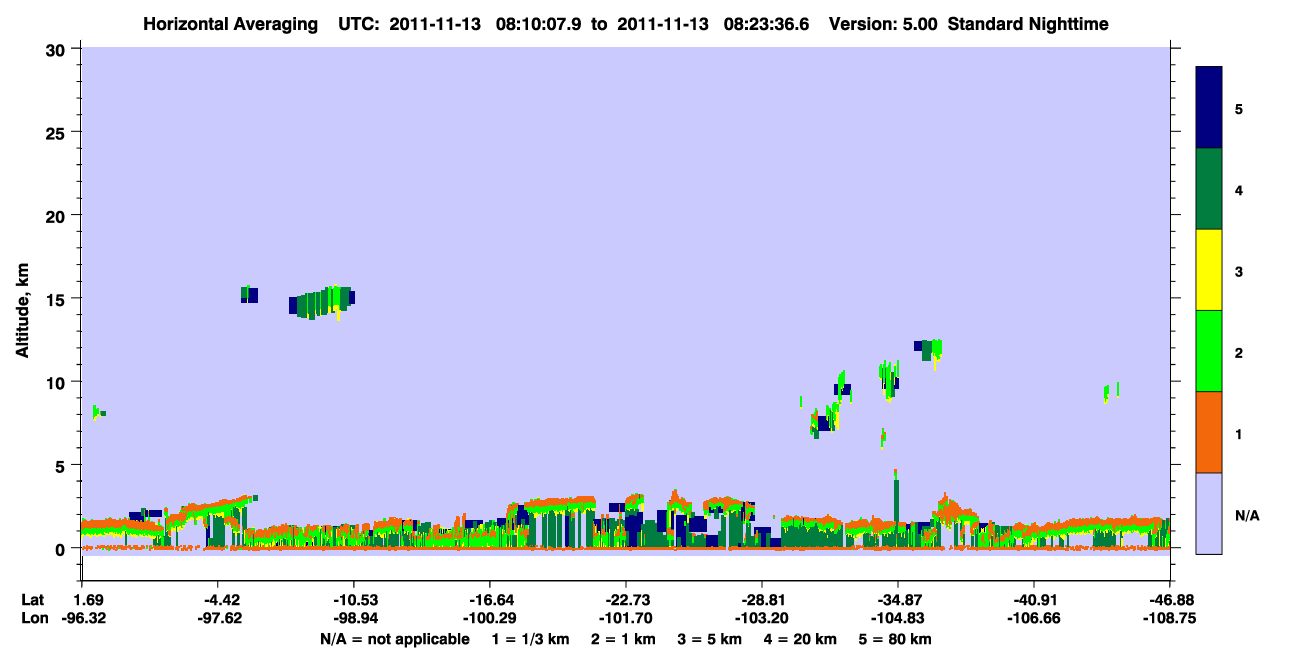Click the colorbar label 'N/A'

[1246, 515]
